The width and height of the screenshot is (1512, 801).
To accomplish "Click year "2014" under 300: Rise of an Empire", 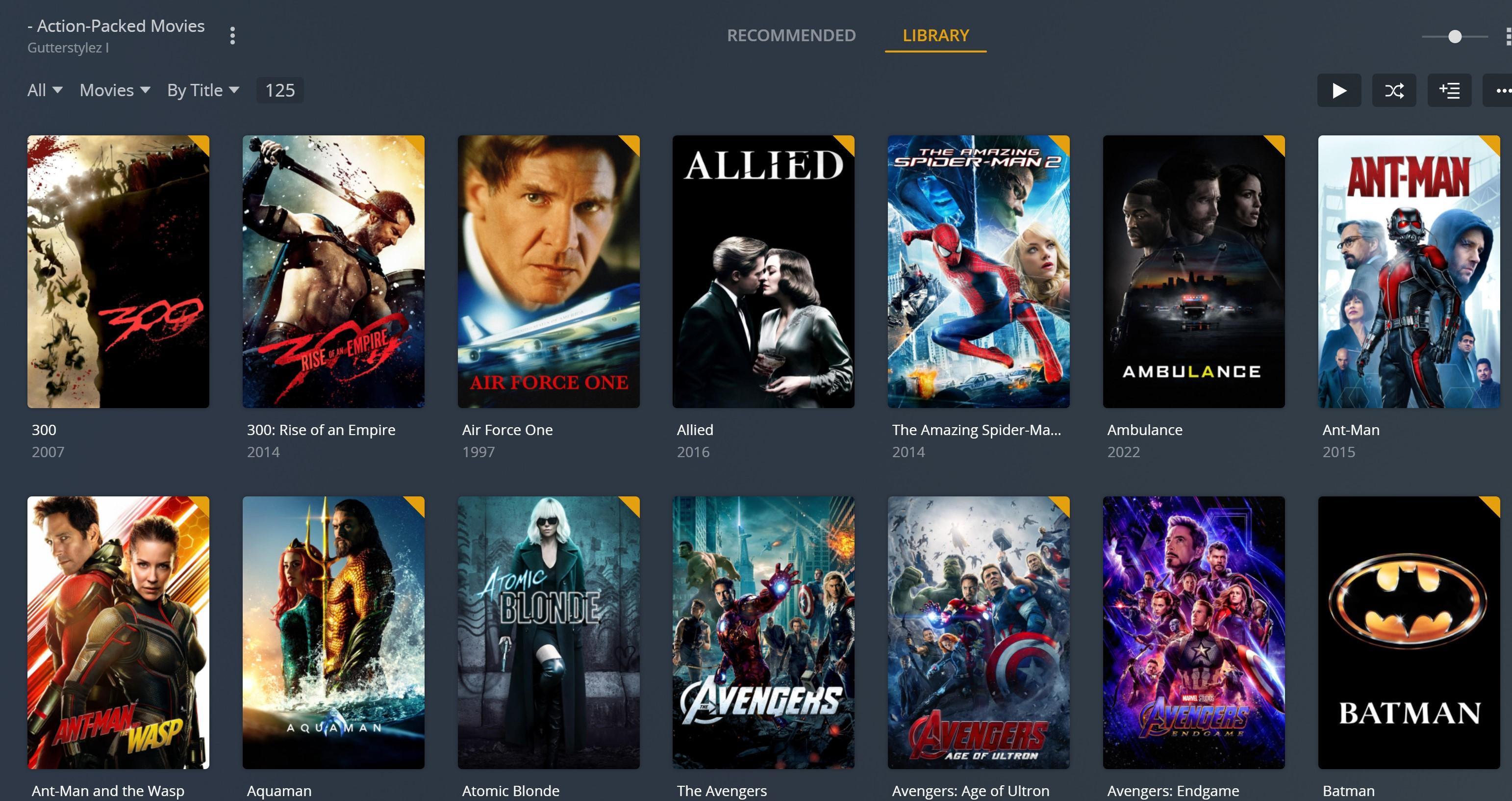I will (x=264, y=452).
